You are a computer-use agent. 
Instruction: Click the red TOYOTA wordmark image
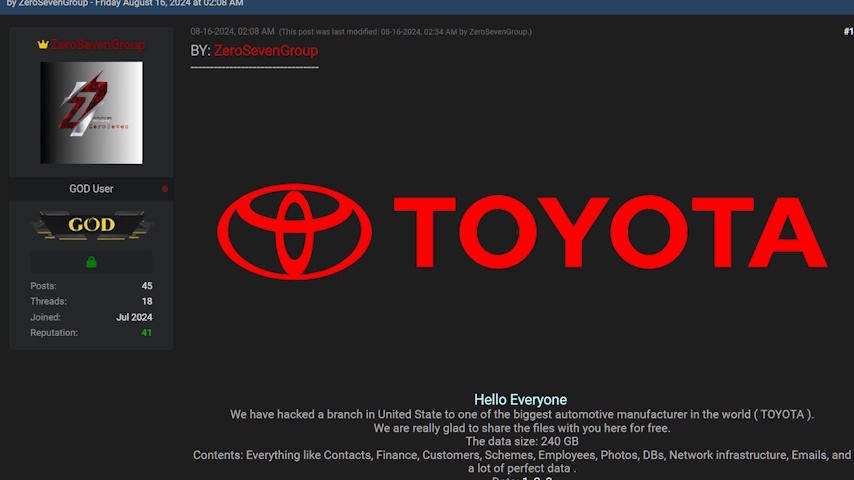click(611, 233)
